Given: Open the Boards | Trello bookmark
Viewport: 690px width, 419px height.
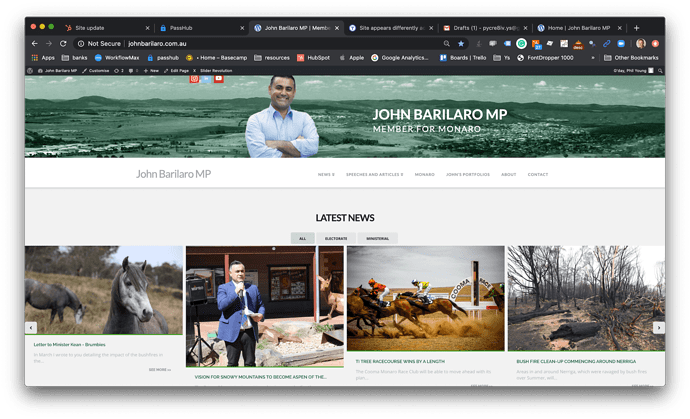Looking at the screenshot, I should [x=463, y=58].
